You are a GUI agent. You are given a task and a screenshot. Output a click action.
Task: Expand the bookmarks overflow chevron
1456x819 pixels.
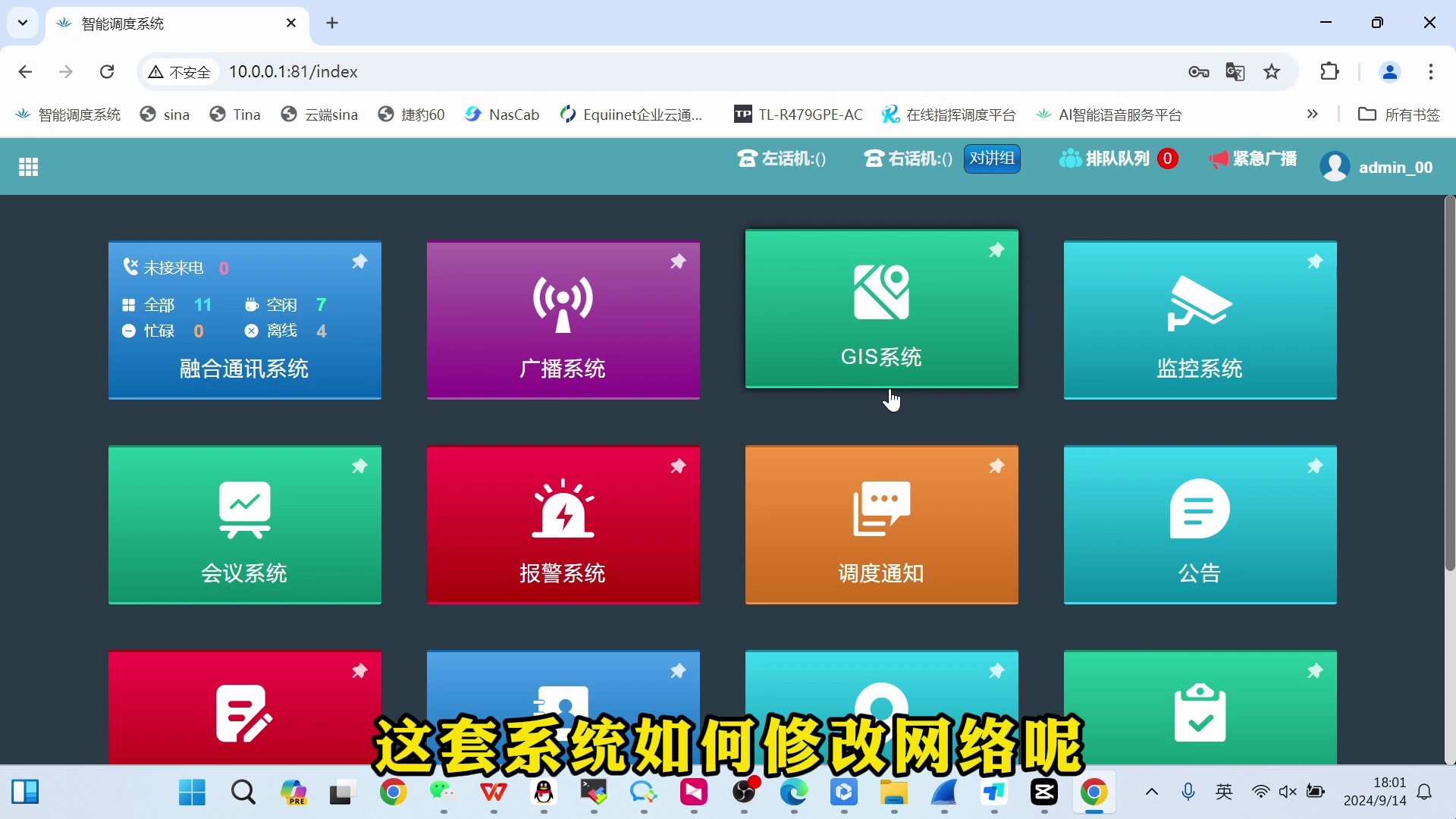coord(1313,115)
